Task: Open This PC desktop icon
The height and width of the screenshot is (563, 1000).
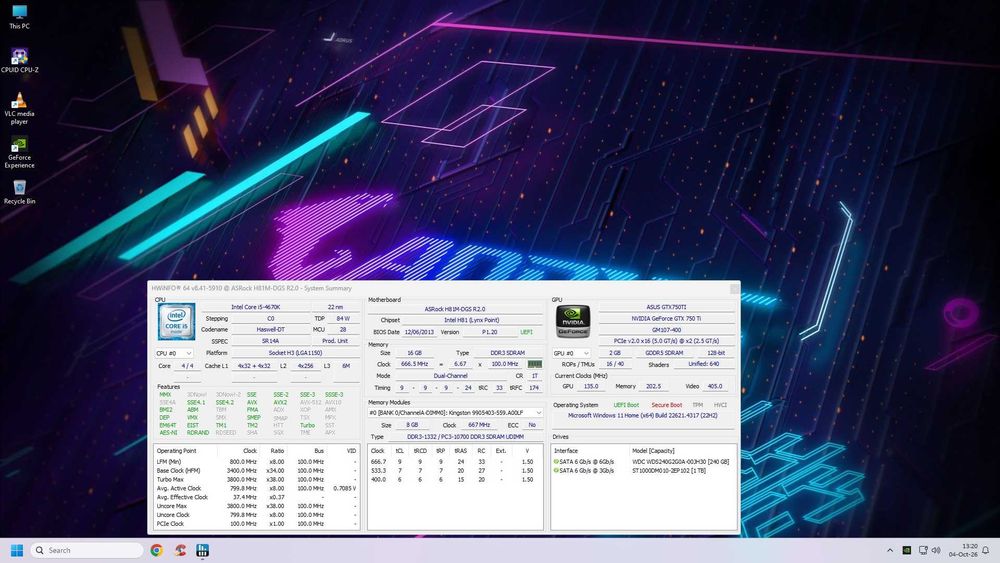Action: click(19, 17)
